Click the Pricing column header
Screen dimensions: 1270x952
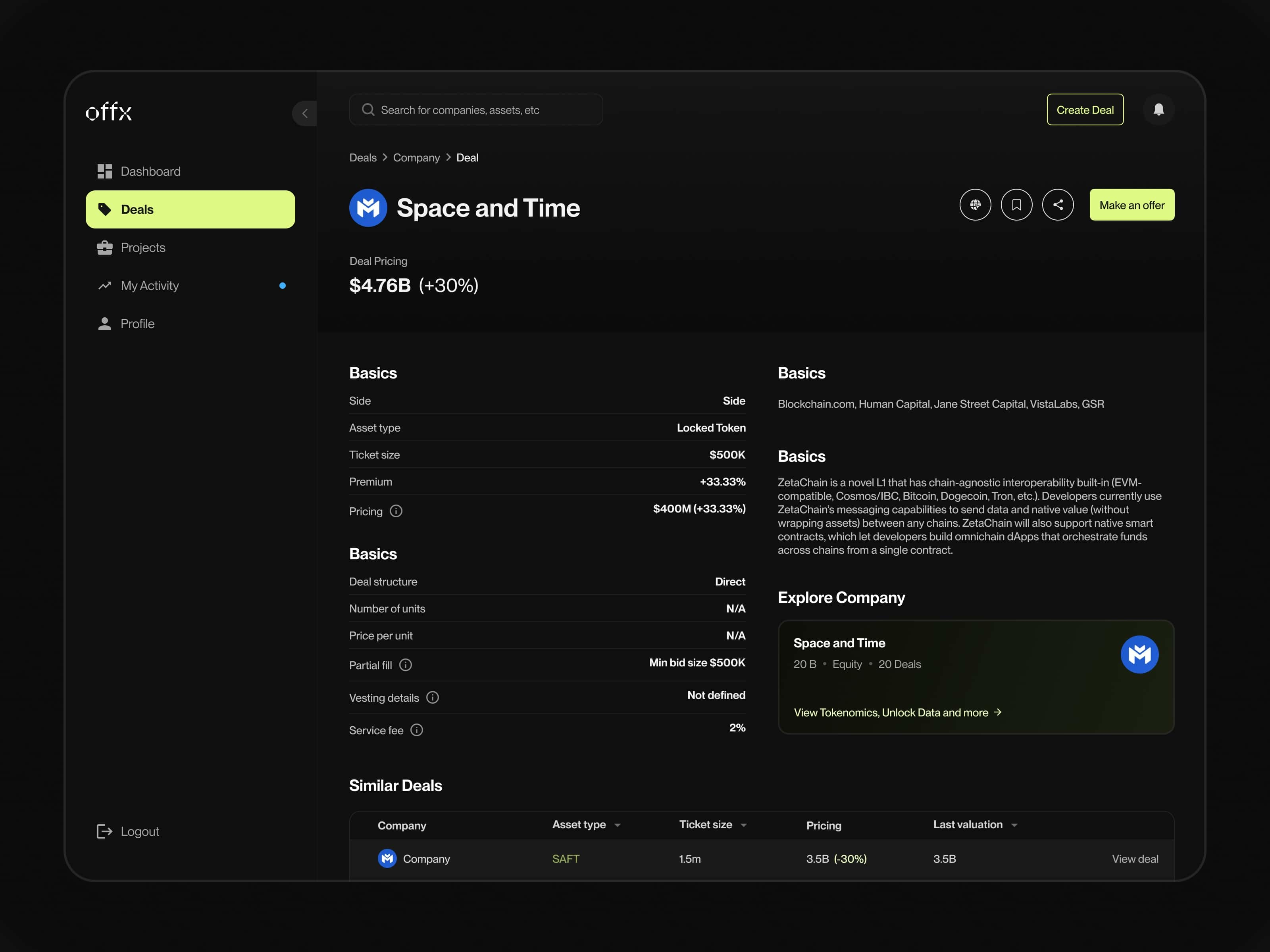coord(824,825)
